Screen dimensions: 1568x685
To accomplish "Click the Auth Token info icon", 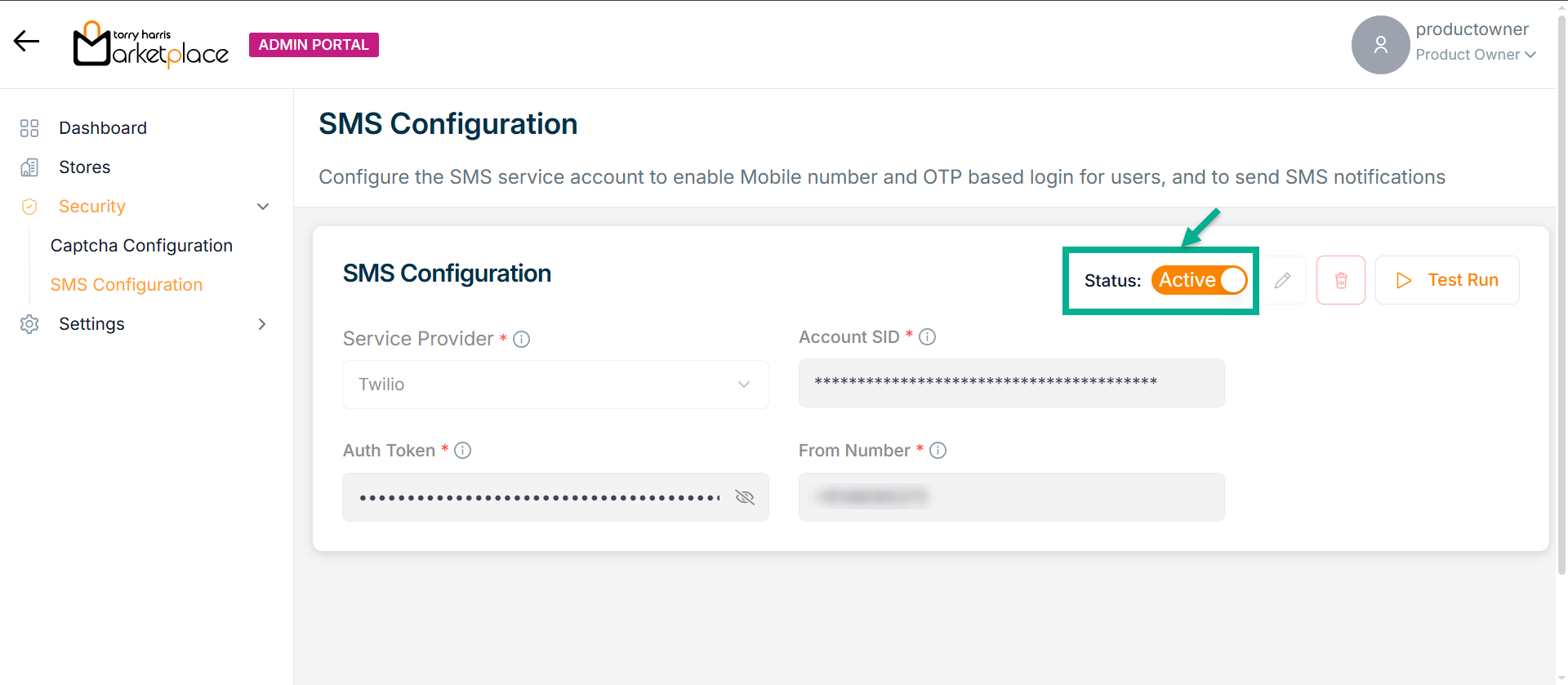I will [462, 450].
